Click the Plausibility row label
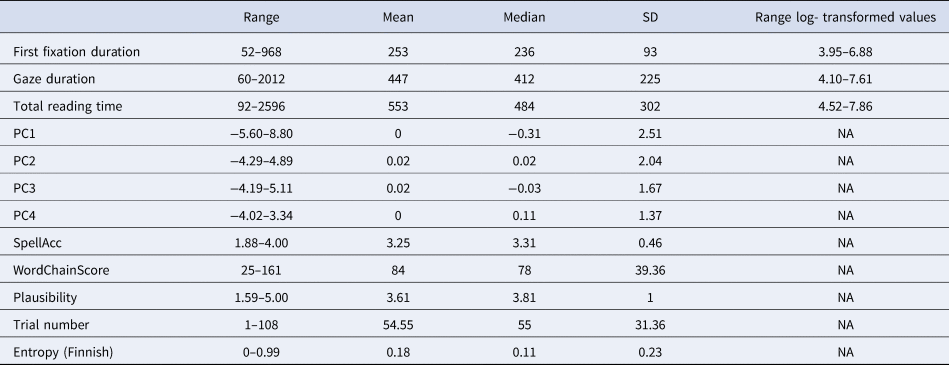This screenshot has width=949, height=365. click(45, 297)
